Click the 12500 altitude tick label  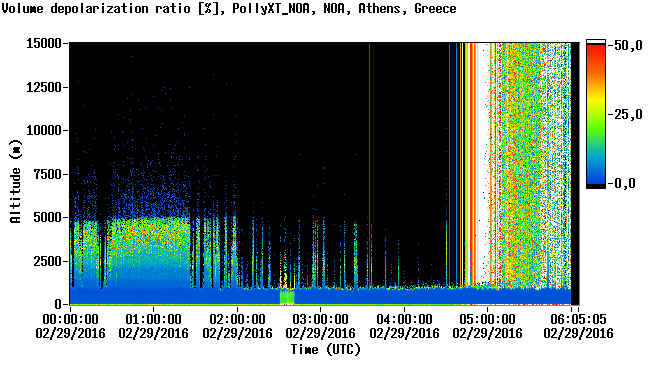click(44, 87)
